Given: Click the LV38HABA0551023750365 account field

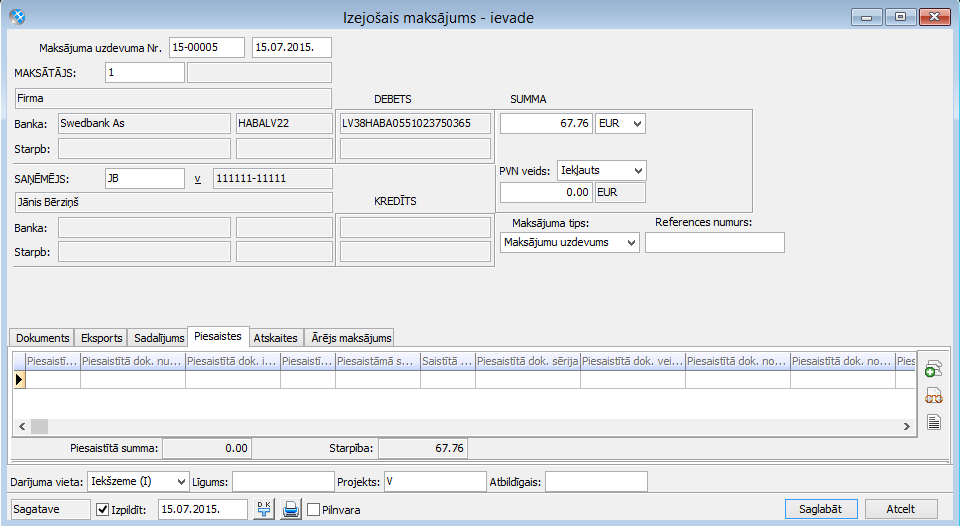Looking at the screenshot, I should click(x=415, y=123).
